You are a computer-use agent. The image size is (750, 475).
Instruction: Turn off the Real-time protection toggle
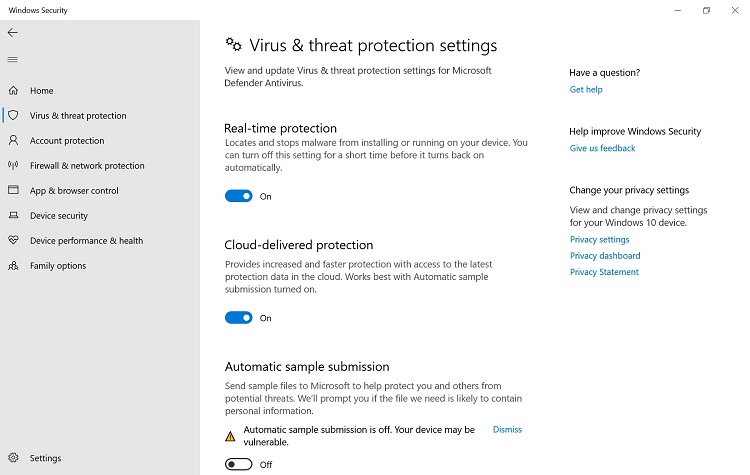click(x=239, y=196)
